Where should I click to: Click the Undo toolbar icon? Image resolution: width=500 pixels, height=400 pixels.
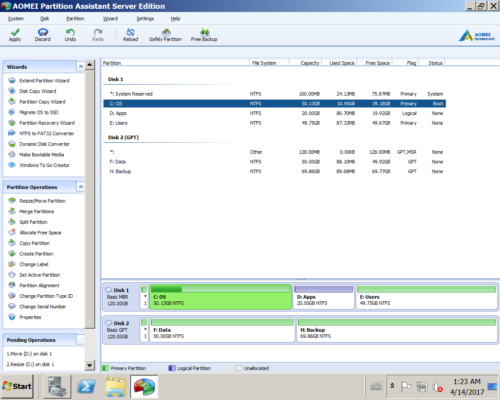pyautogui.click(x=70, y=35)
